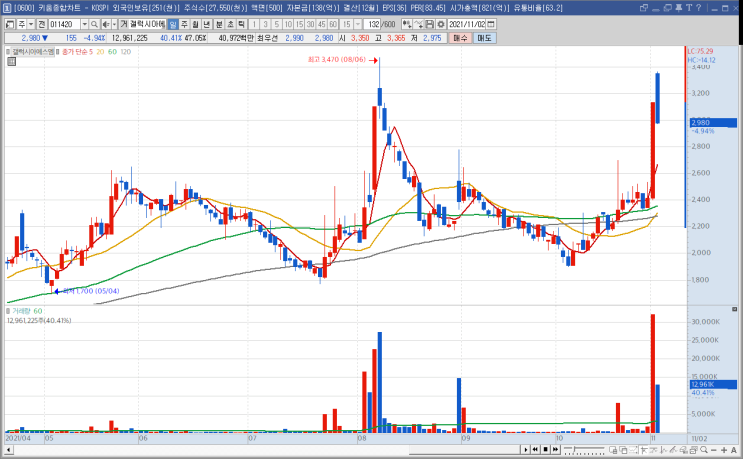Viewport: 743px width, 459px height.
Task: Click add-indicator candlestick icon in toolbar
Action: tap(407, 24)
